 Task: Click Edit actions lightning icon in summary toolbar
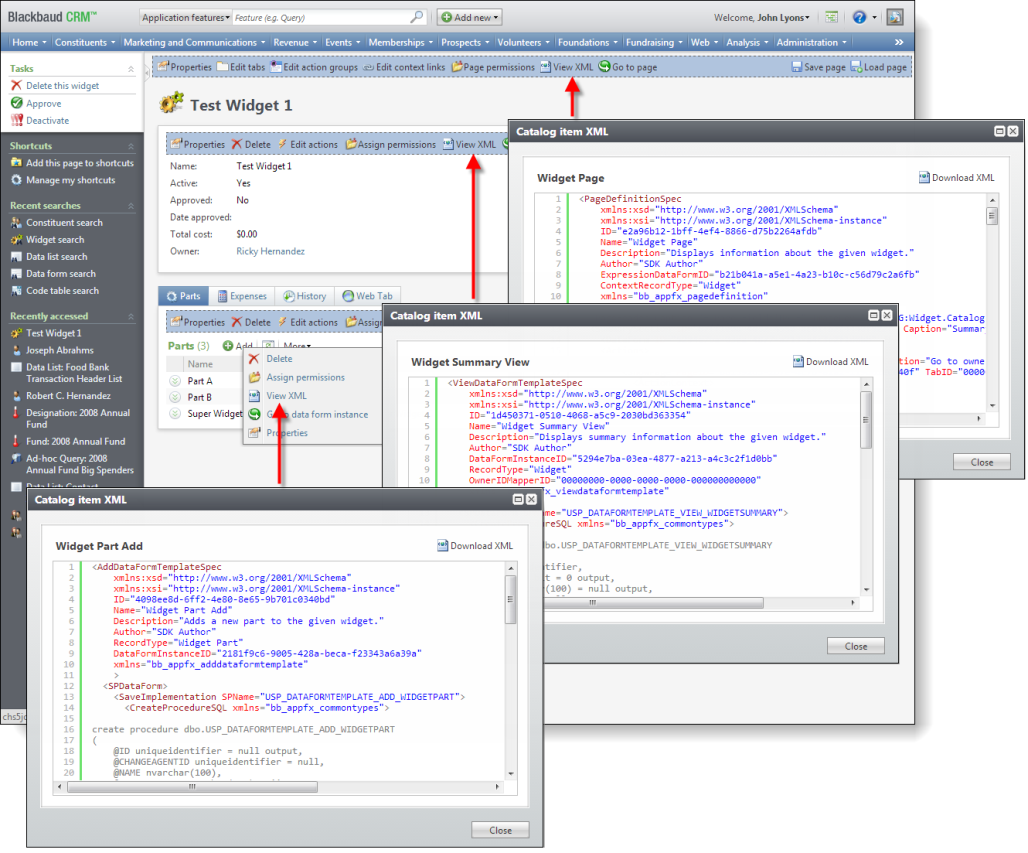(x=283, y=144)
